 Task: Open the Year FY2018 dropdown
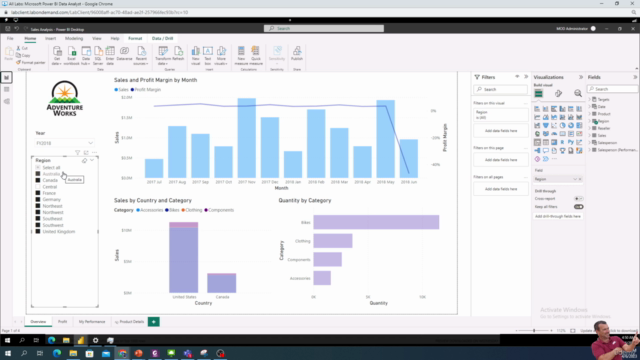(64, 143)
